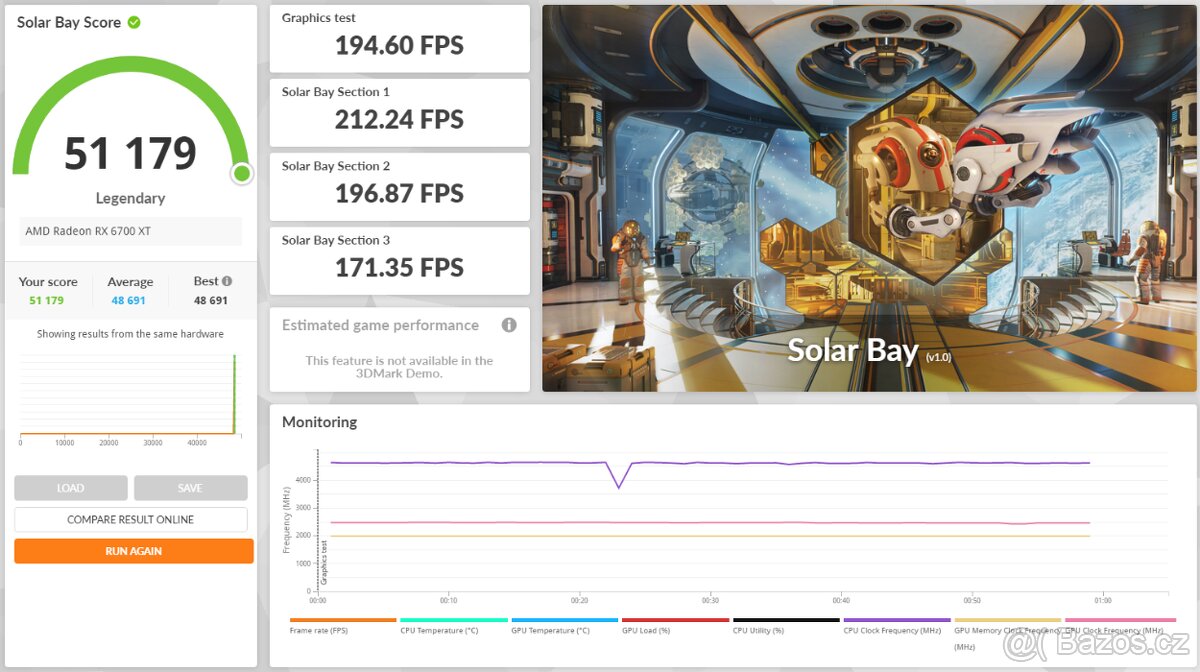Select the Graphics test FPS card

pos(399,38)
